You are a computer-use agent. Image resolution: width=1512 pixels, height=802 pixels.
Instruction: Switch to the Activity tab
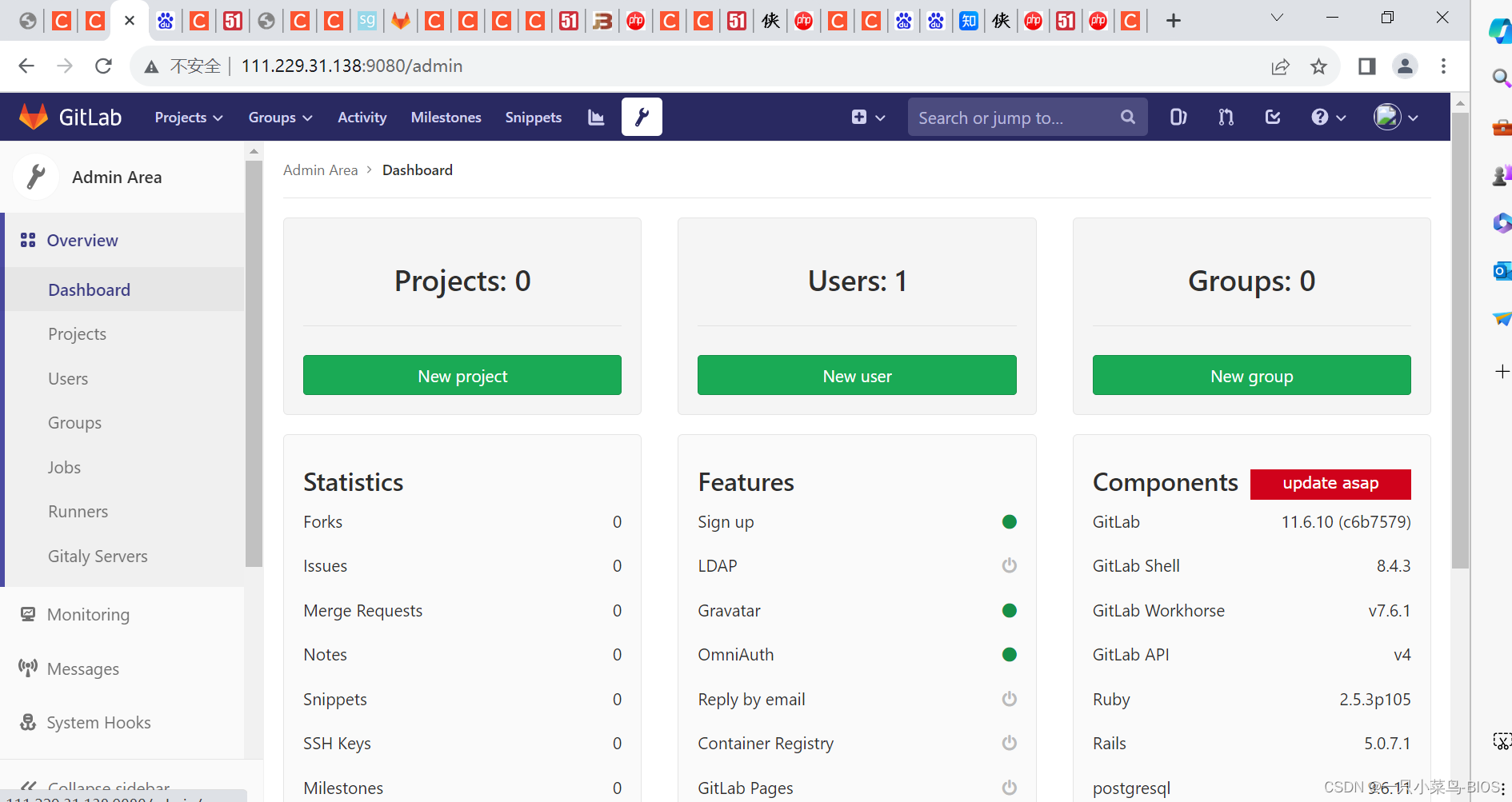point(362,117)
